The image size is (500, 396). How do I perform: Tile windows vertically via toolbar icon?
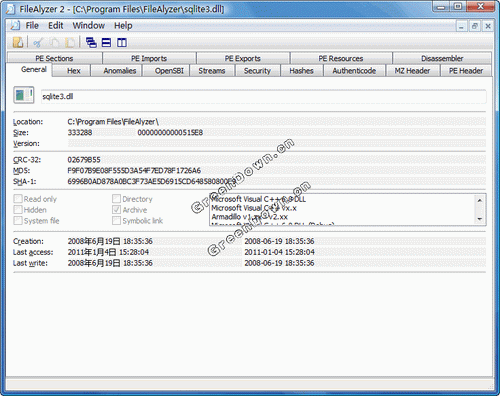pos(122,42)
